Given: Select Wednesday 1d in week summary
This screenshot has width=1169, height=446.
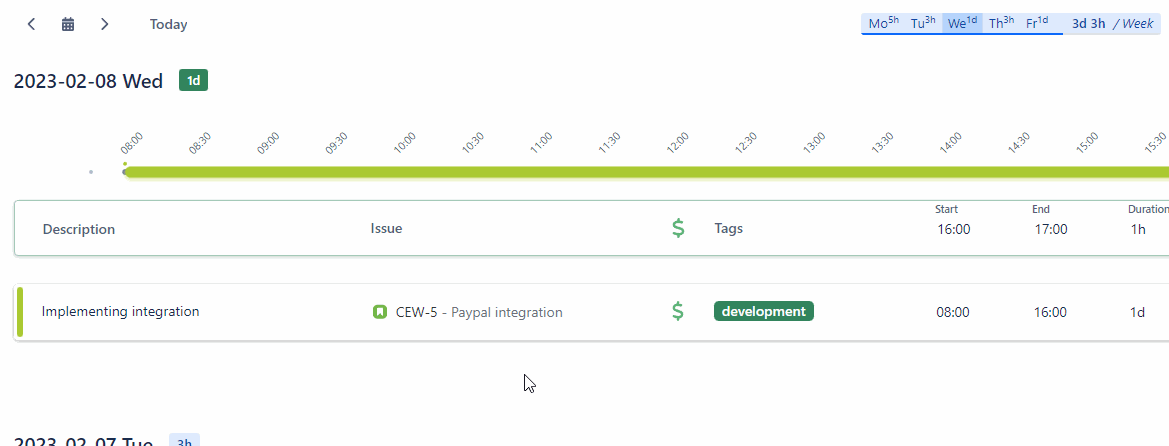Looking at the screenshot, I should click(962, 23).
